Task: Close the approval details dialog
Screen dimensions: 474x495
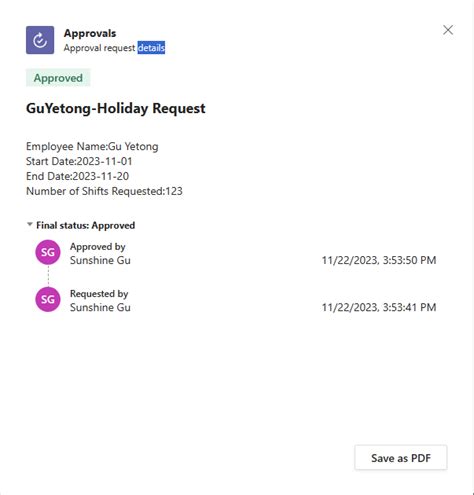Action: tap(448, 30)
